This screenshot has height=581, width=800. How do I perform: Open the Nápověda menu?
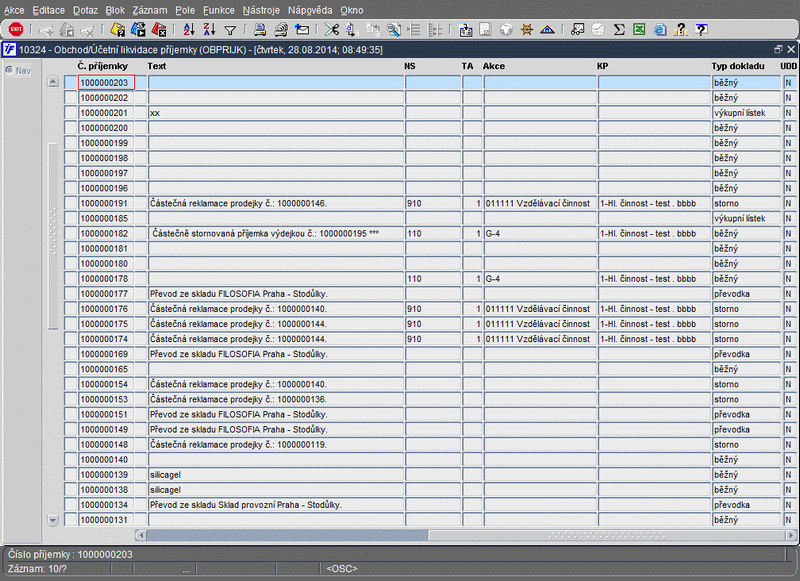point(310,10)
